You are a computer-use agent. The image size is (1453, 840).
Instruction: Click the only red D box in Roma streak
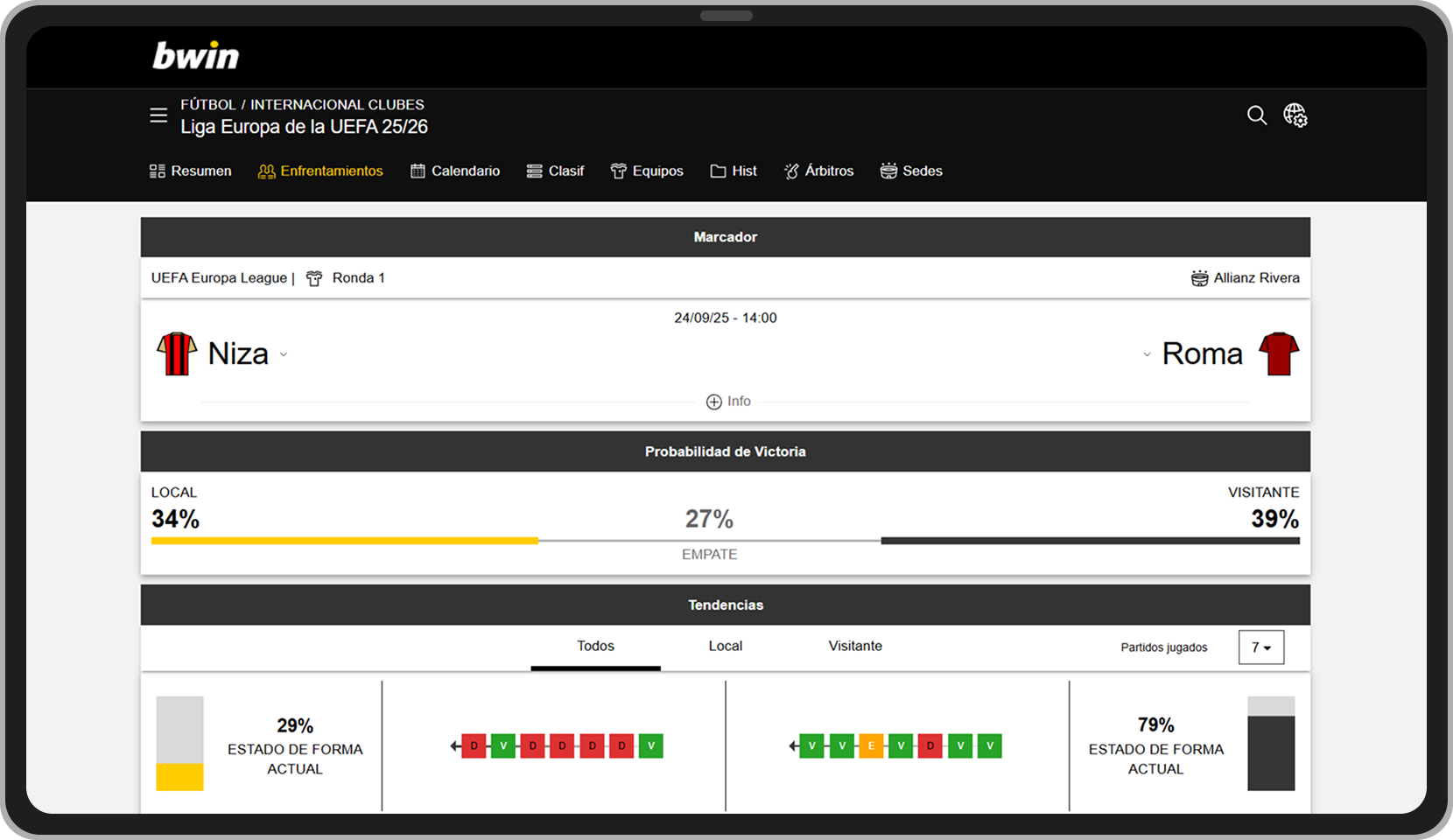click(930, 746)
